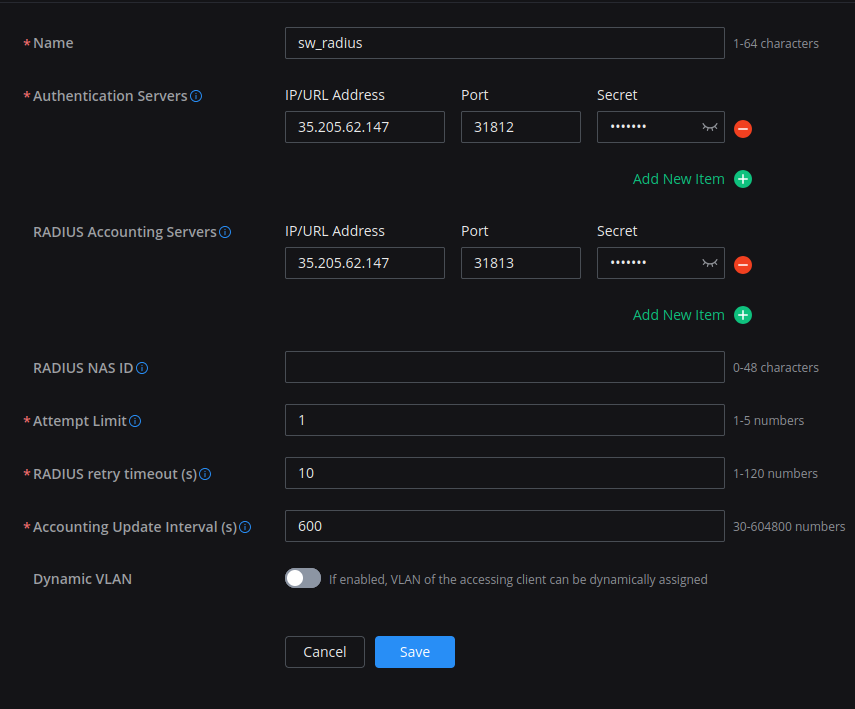Viewport: 855px width, 709px height.
Task: Click info icon next to RADIUS retry timeout
Action: click(206, 474)
